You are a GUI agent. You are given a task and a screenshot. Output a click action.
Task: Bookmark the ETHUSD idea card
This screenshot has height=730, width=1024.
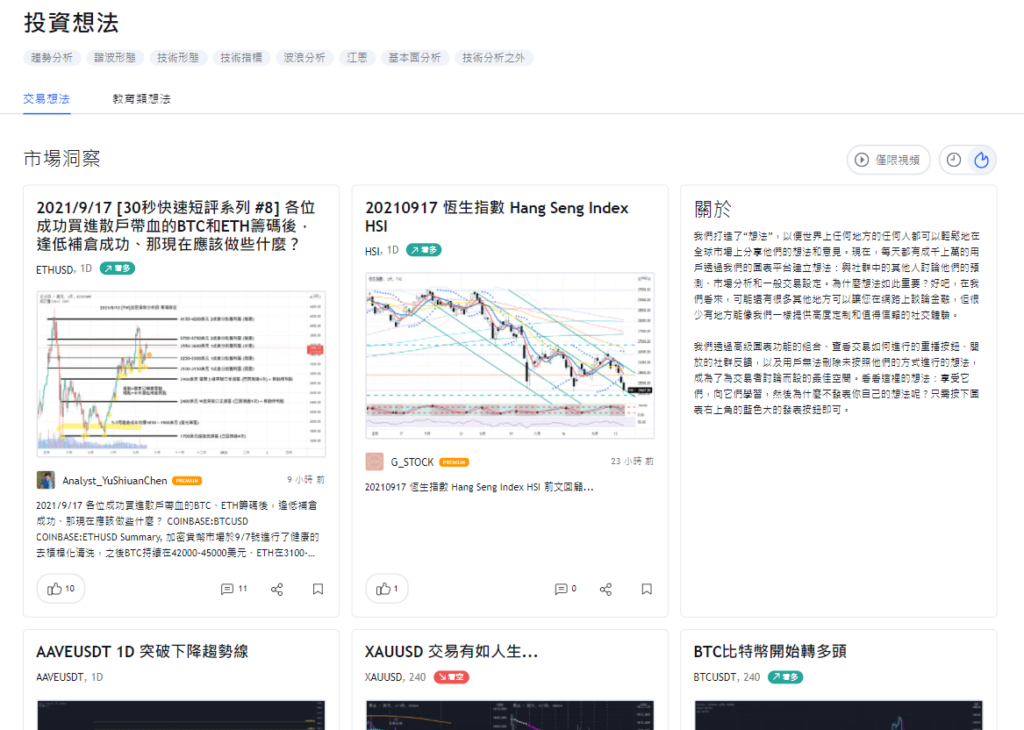318,589
